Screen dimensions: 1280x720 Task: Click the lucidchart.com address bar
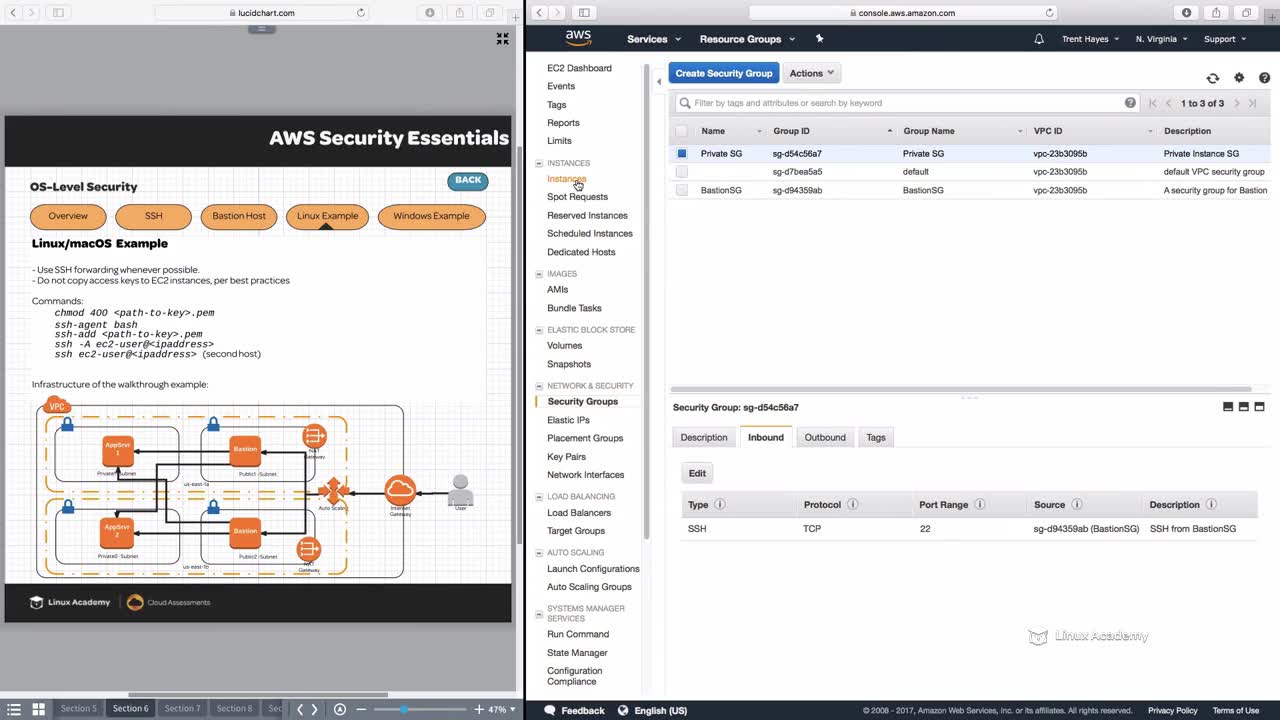pyautogui.click(x=262, y=13)
